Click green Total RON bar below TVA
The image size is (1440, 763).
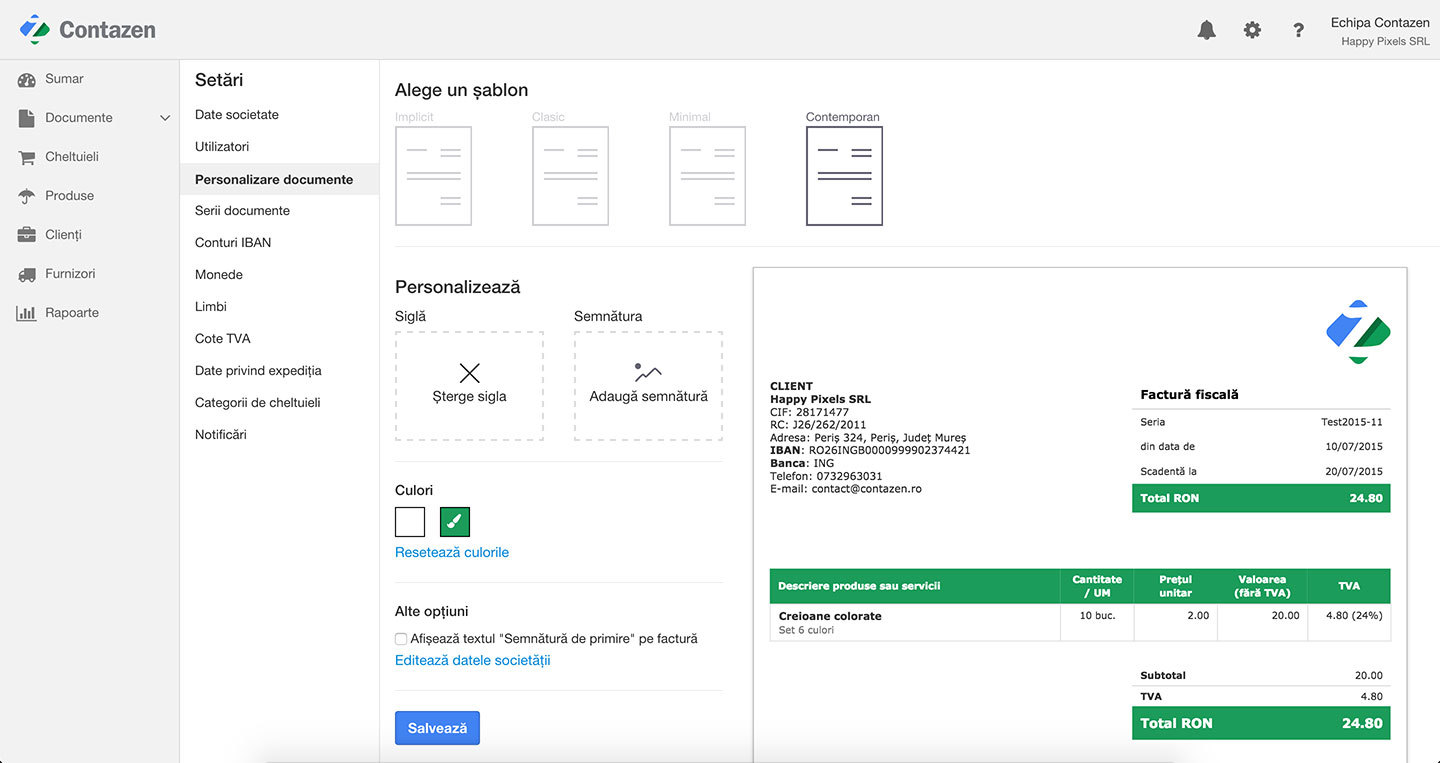(x=1261, y=723)
